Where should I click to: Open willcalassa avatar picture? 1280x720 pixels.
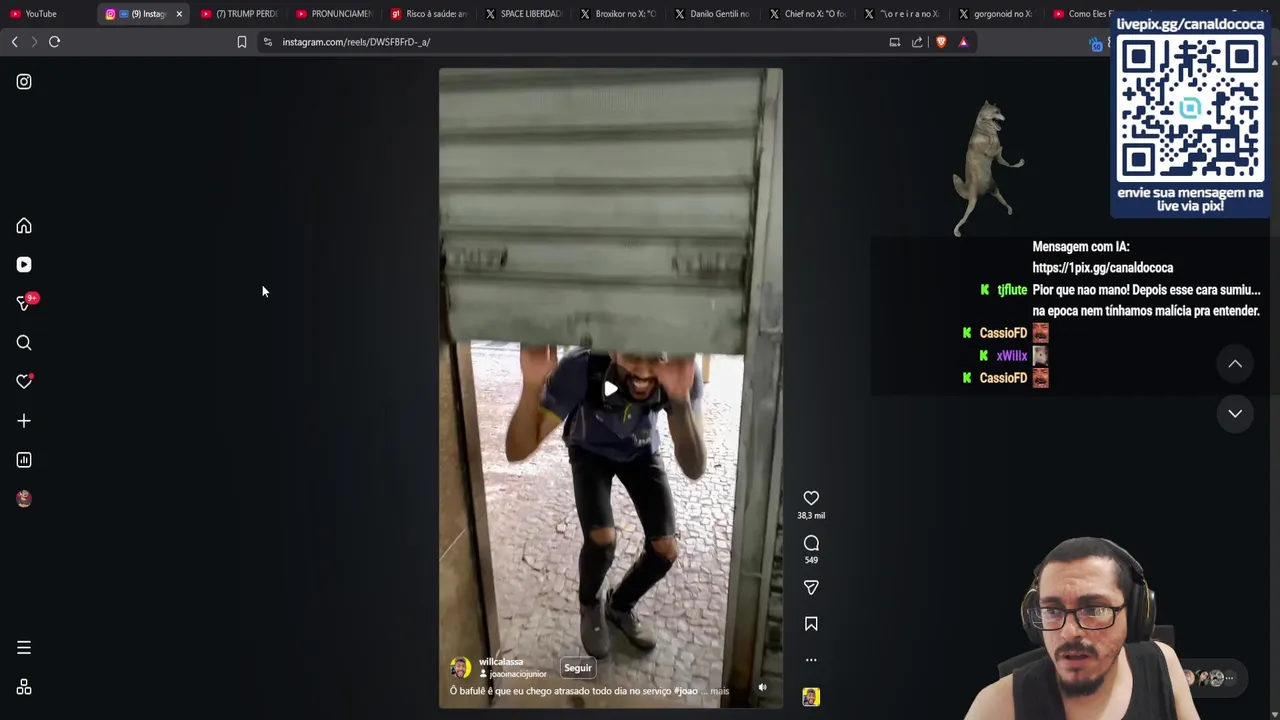(461, 668)
